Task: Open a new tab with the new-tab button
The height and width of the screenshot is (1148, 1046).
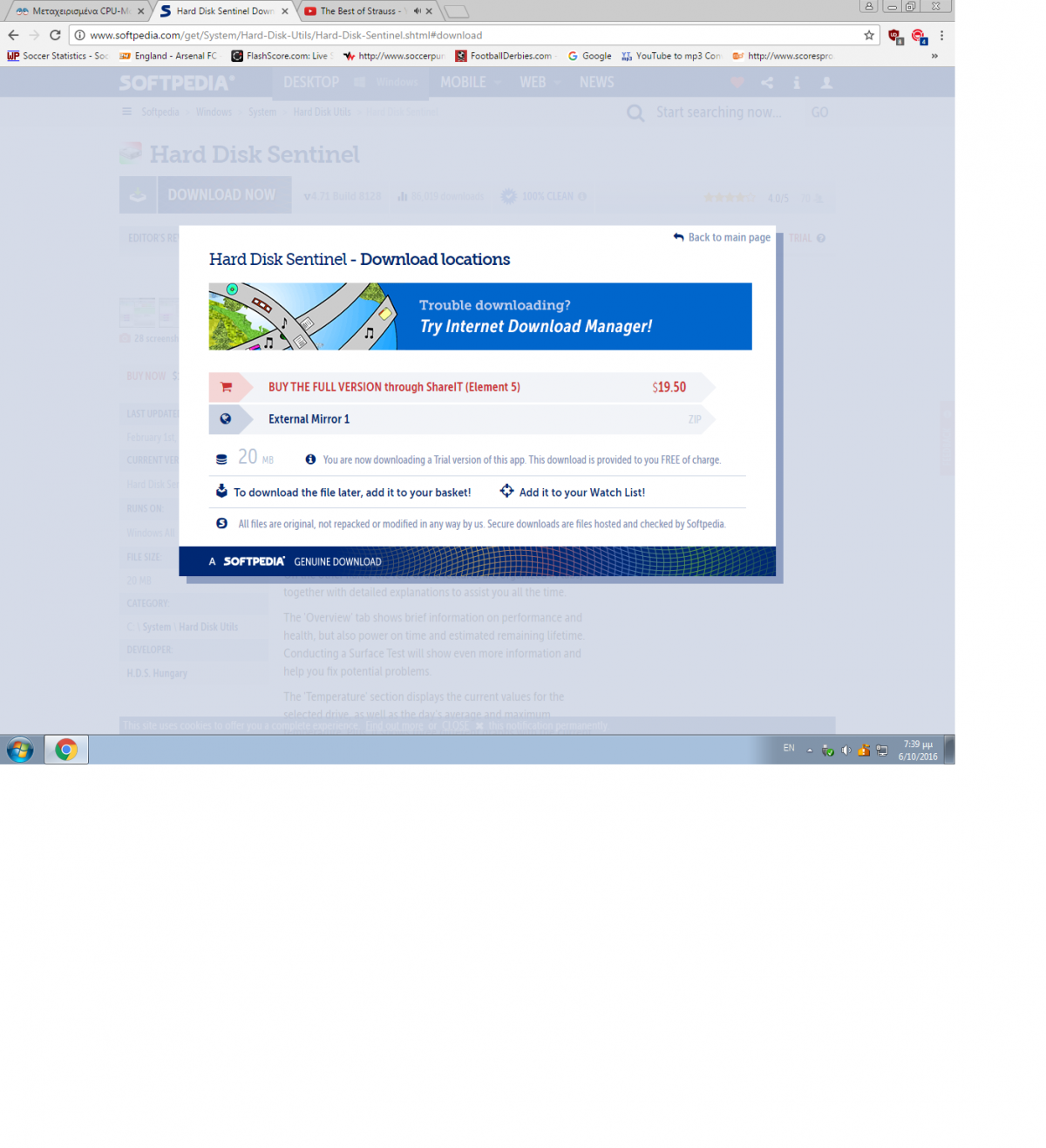Action: click(456, 11)
